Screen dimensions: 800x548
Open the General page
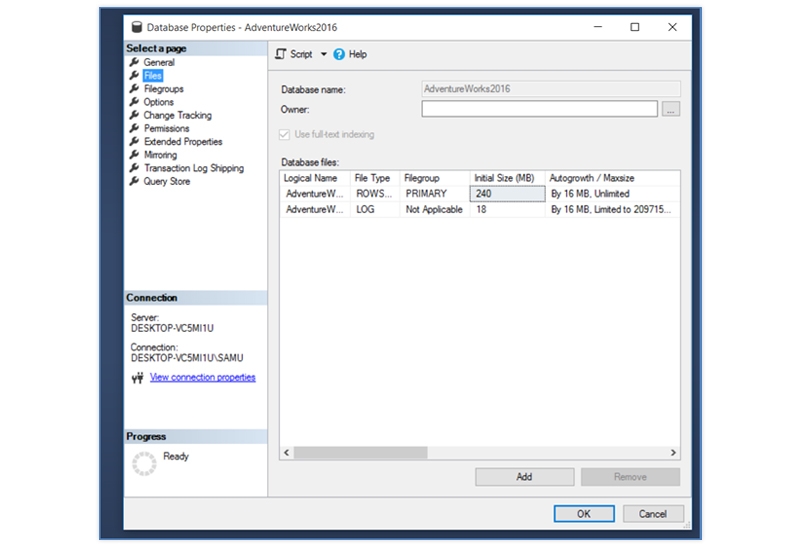[x=159, y=62]
